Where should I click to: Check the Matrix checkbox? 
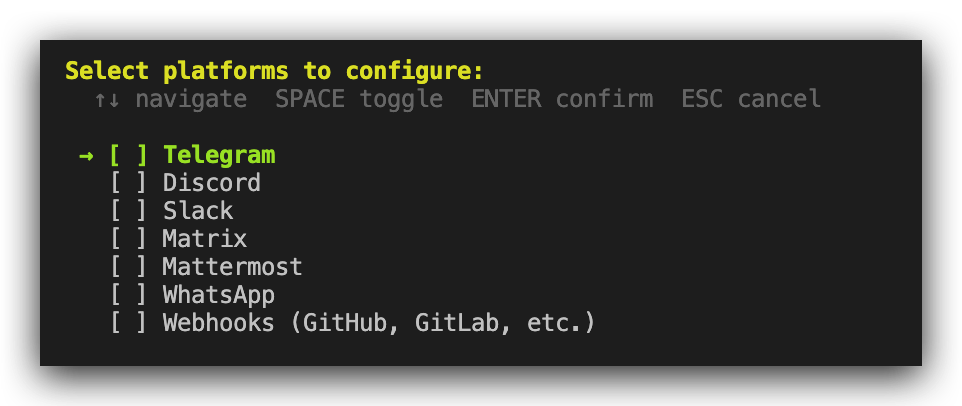tap(128, 239)
